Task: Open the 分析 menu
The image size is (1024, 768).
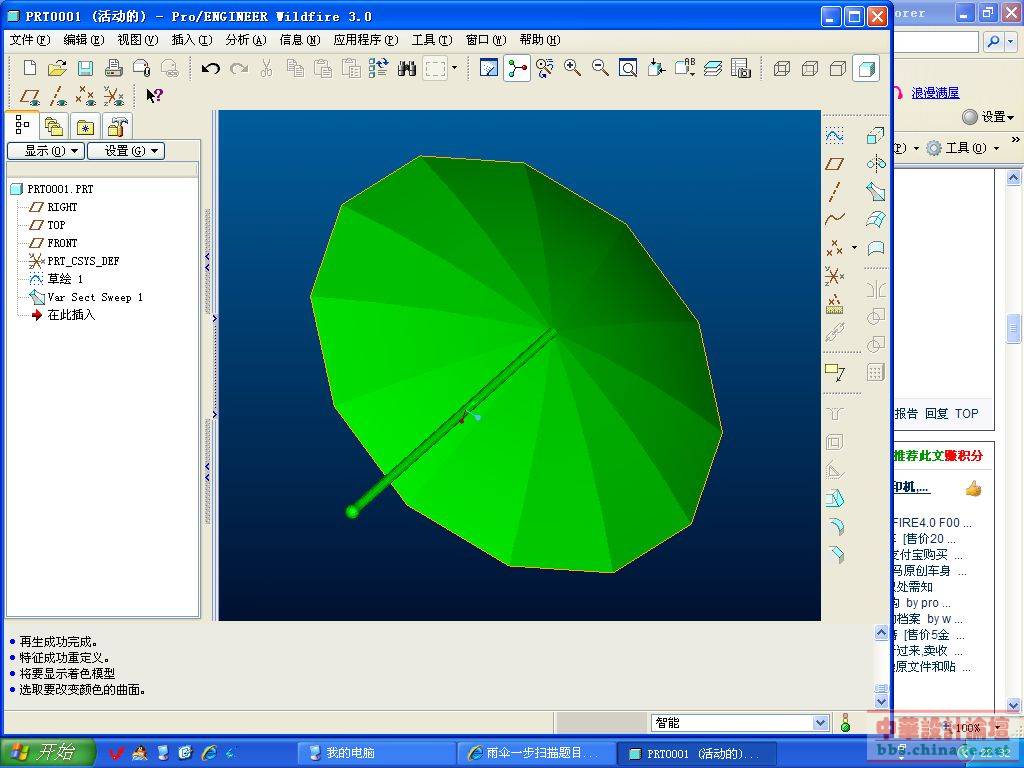Action: coord(245,40)
